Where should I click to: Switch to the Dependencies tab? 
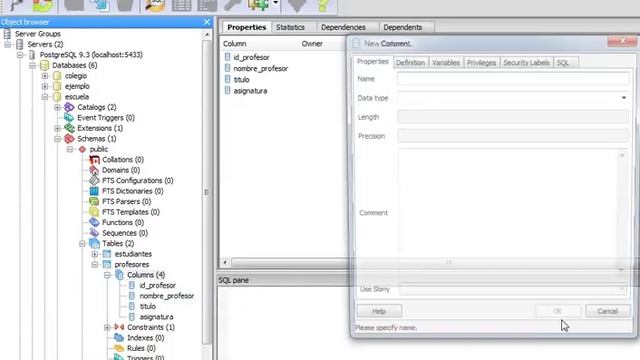pos(343,27)
